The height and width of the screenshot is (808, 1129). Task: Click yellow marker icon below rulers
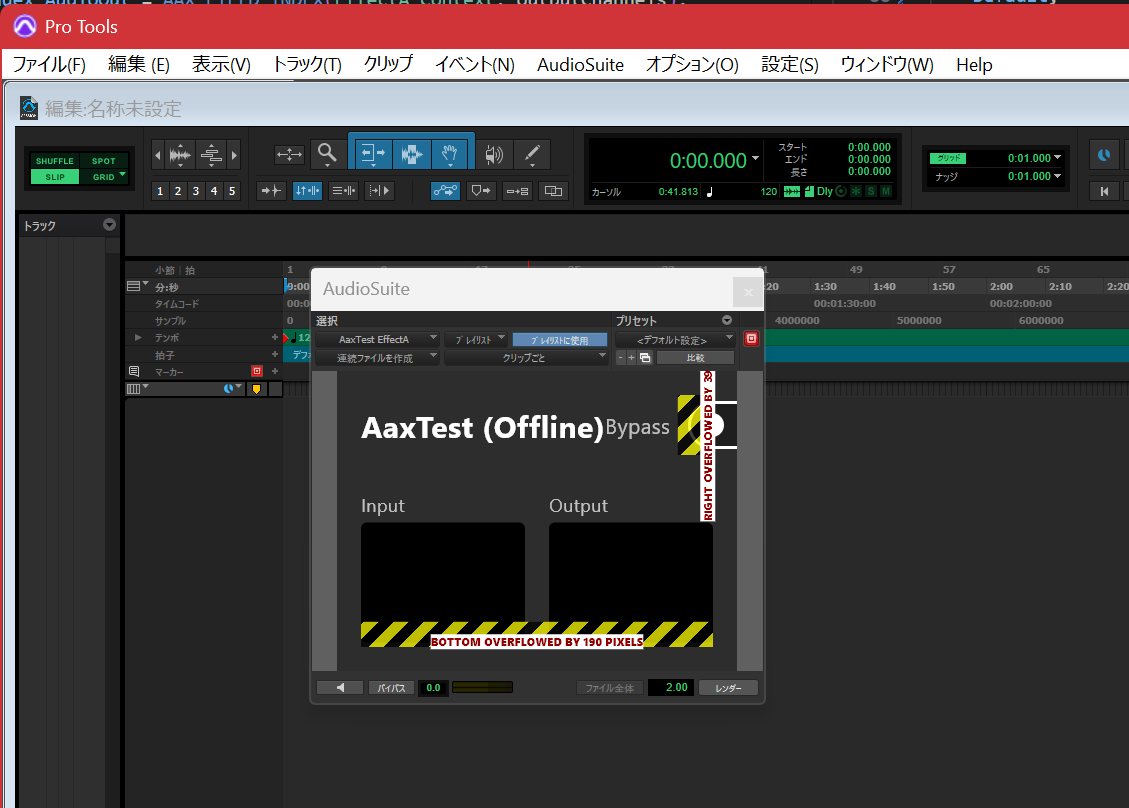pos(256,389)
